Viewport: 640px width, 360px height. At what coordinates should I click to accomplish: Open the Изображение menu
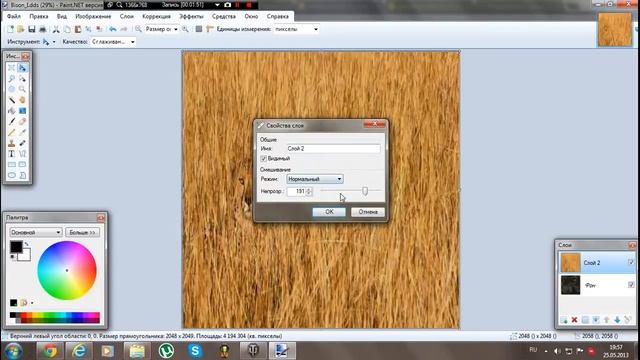93,16
